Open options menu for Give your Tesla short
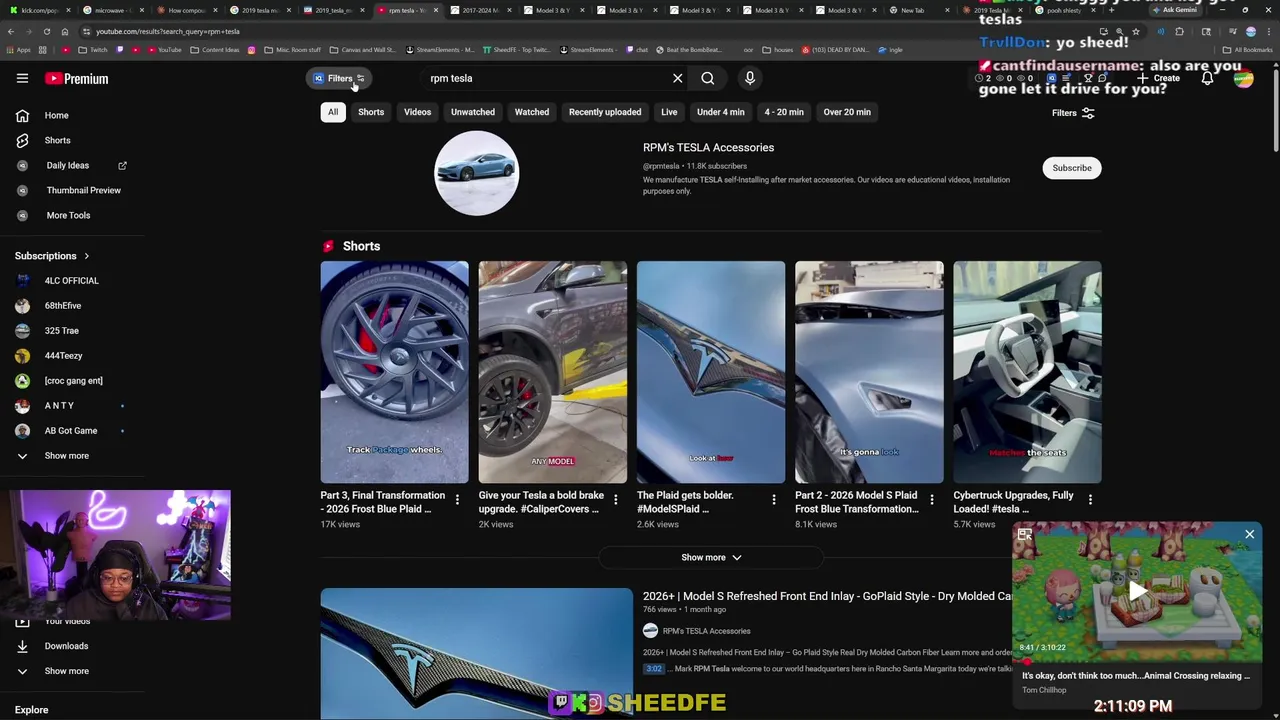The height and width of the screenshot is (720, 1280). coord(615,499)
